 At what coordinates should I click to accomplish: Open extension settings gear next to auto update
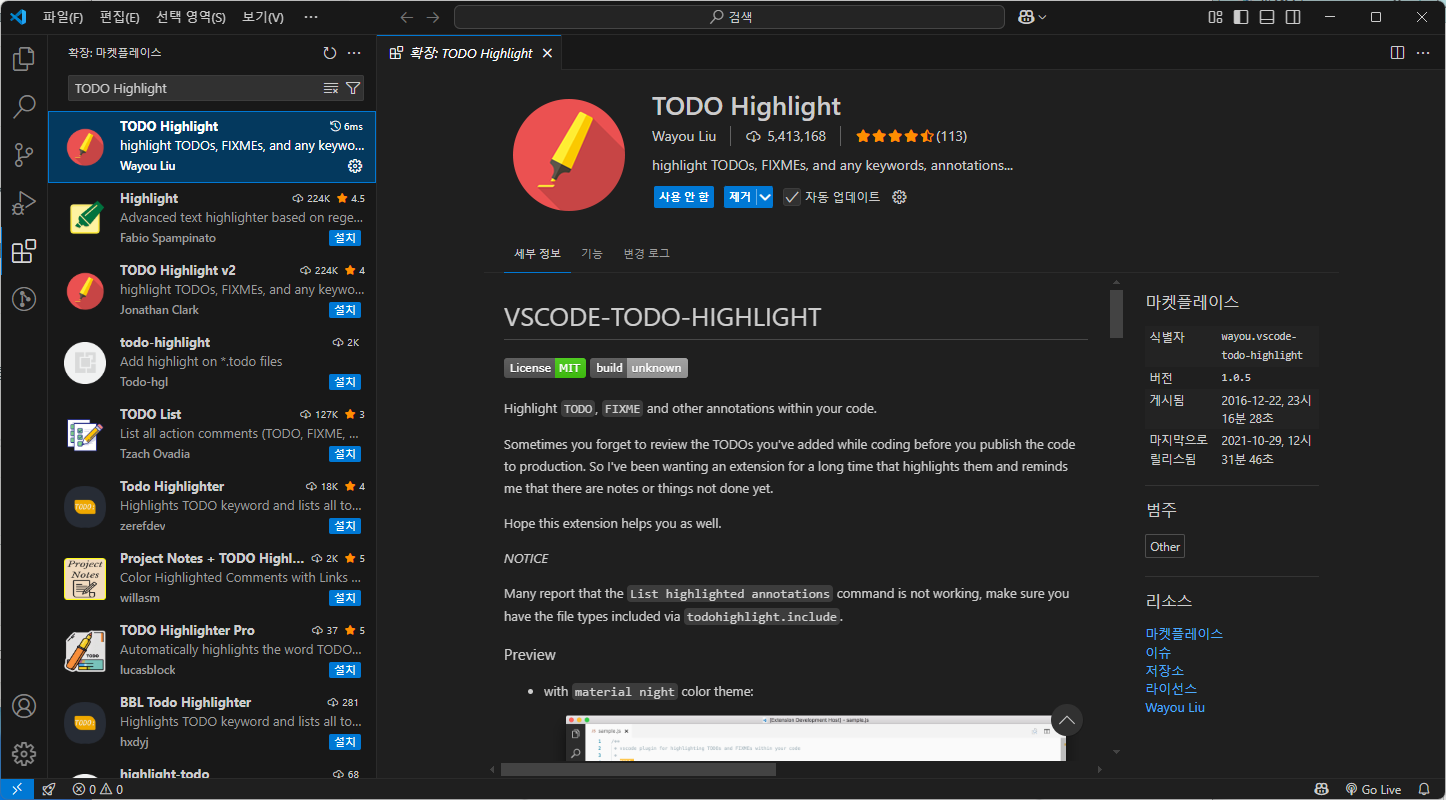[899, 197]
